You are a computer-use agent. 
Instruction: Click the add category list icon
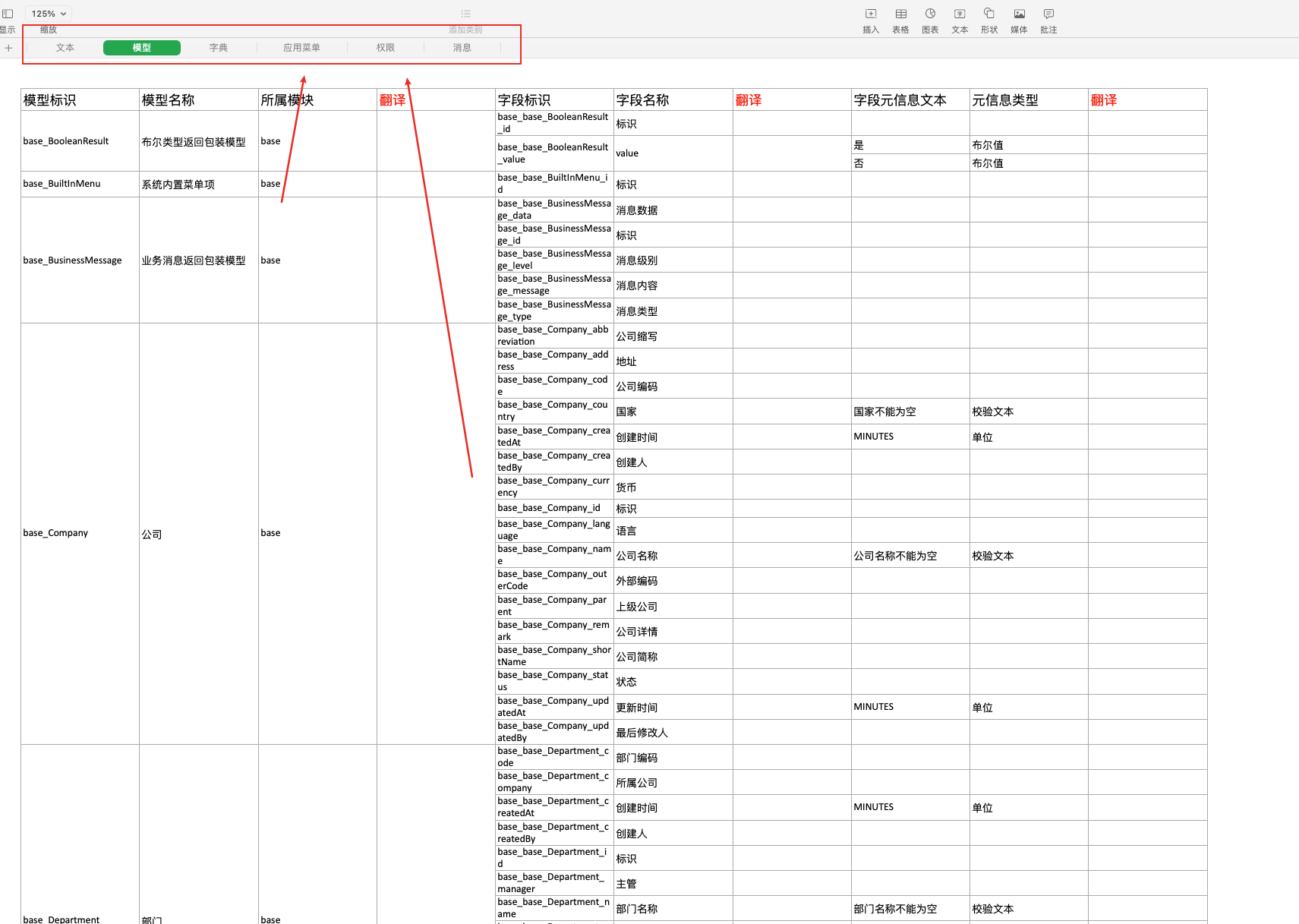click(x=465, y=14)
